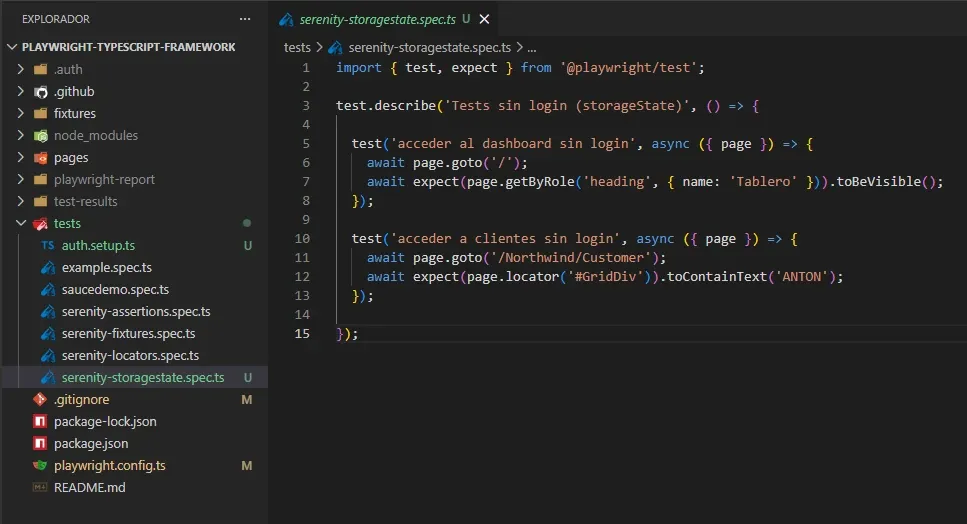Viewport: 967px width, 524px height.
Task: Expand the playwright-report folder chevron
Action: coord(20,179)
